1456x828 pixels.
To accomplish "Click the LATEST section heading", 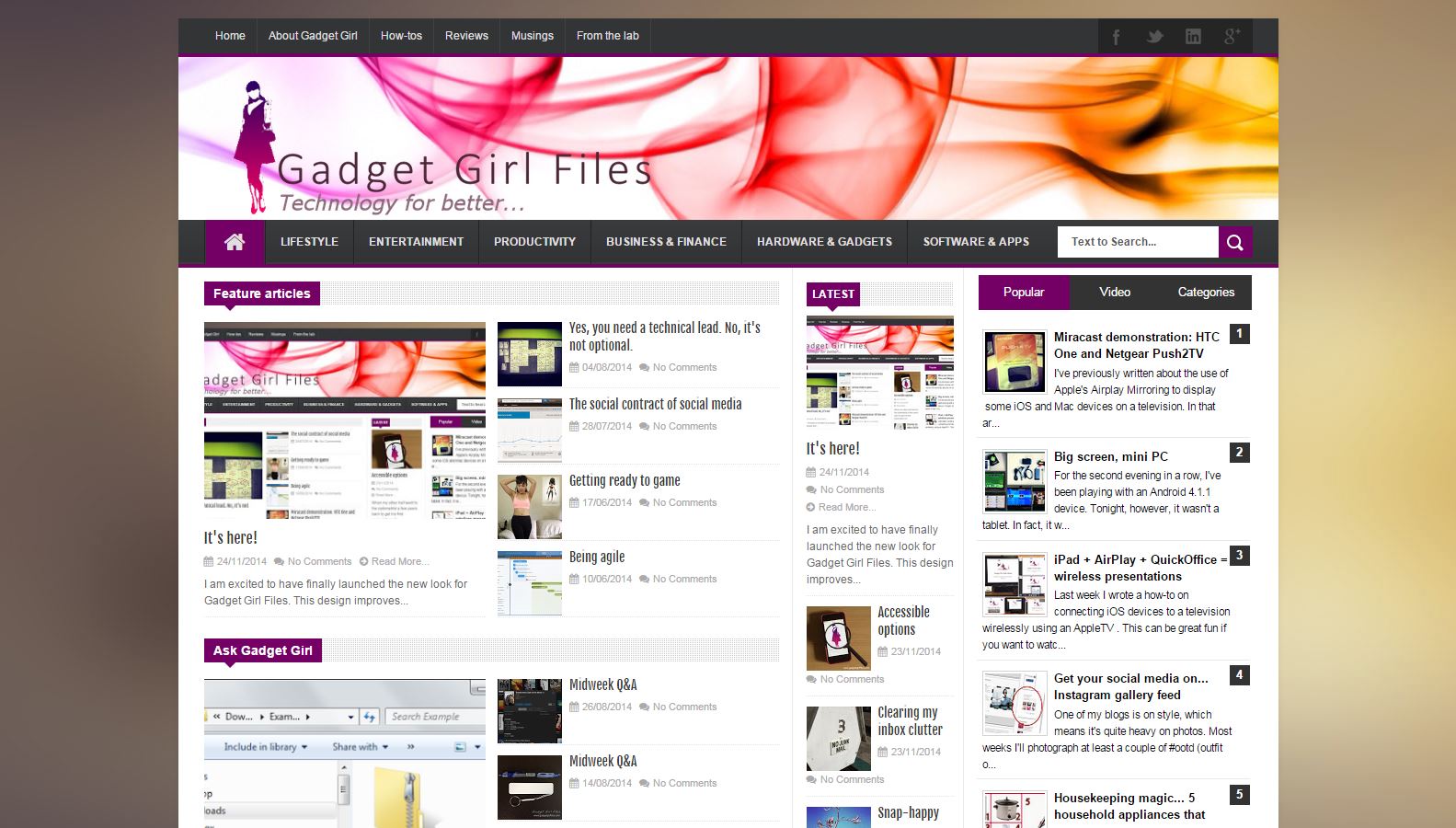I will 833,293.
